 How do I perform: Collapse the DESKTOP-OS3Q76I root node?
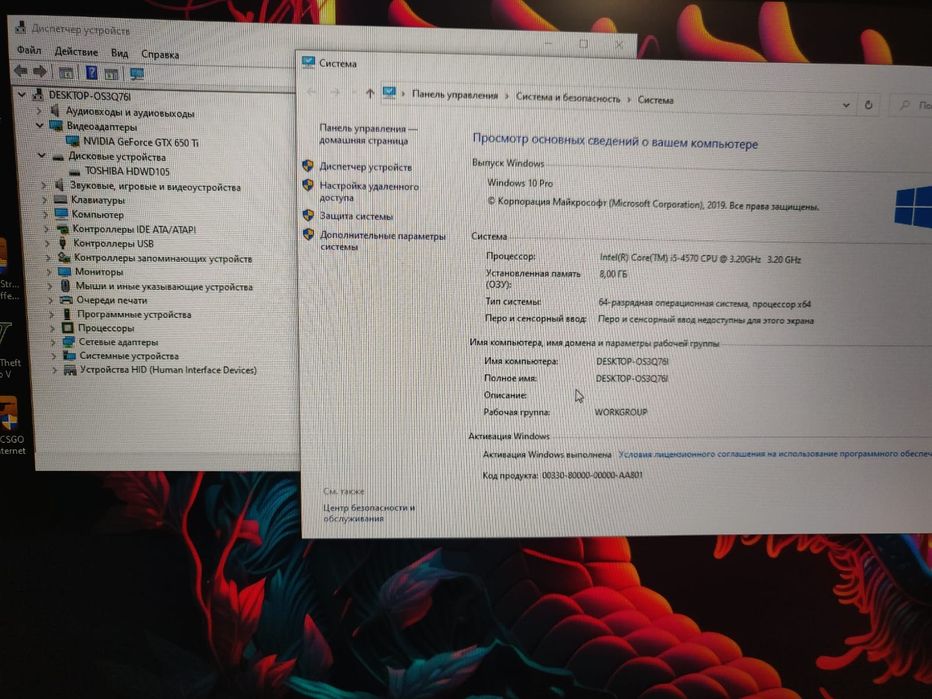tap(21, 95)
